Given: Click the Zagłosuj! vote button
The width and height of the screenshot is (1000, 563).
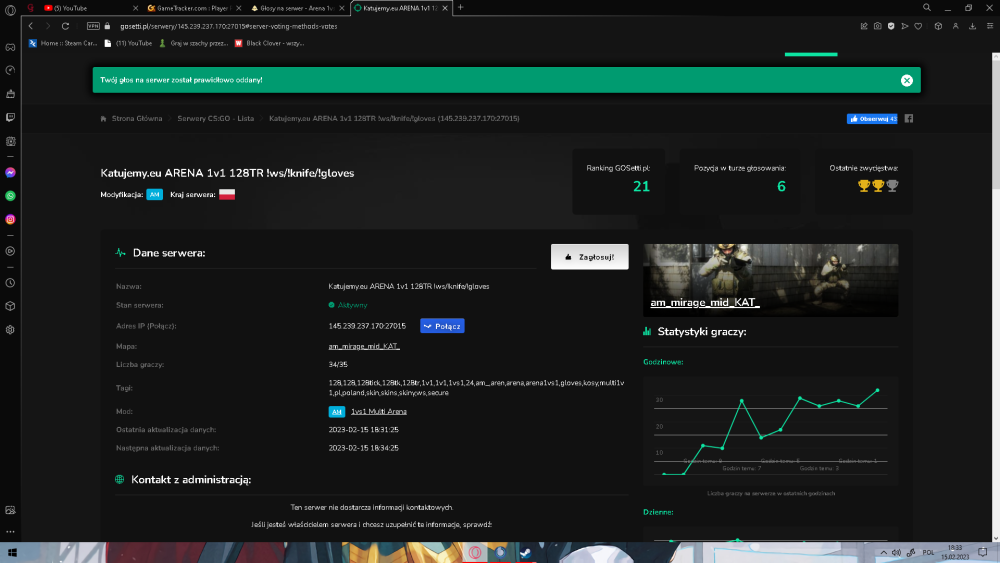Looking at the screenshot, I should 589,257.
